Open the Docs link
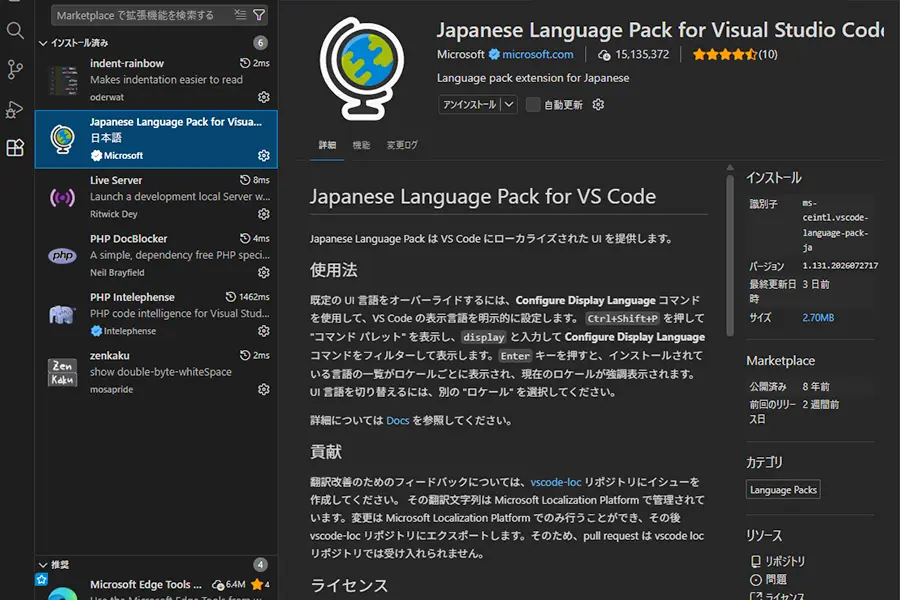The width and height of the screenshot is (900, 600). [x=398, y=420]
